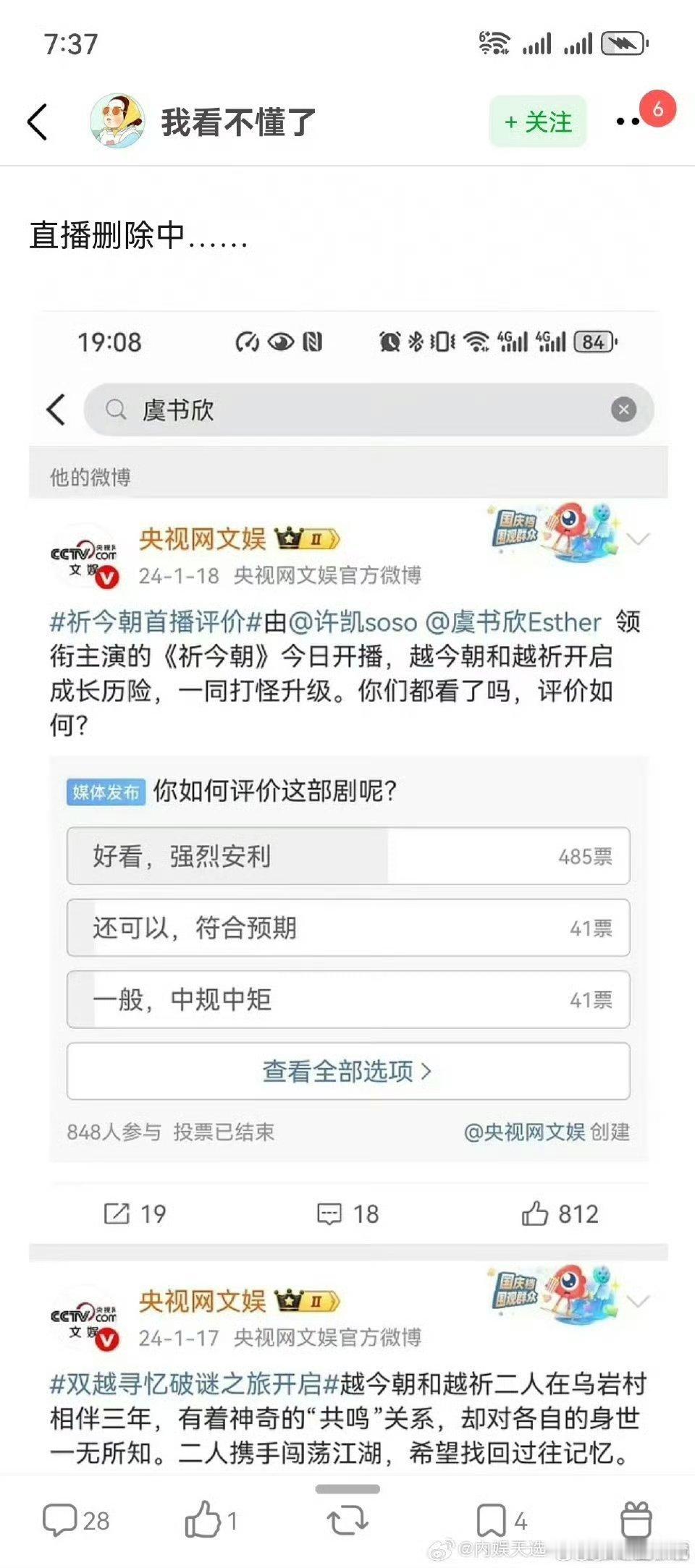Expand 查看全部选项 poll options
This screenshot has width=695, height=1568.
pos(348,1071)
